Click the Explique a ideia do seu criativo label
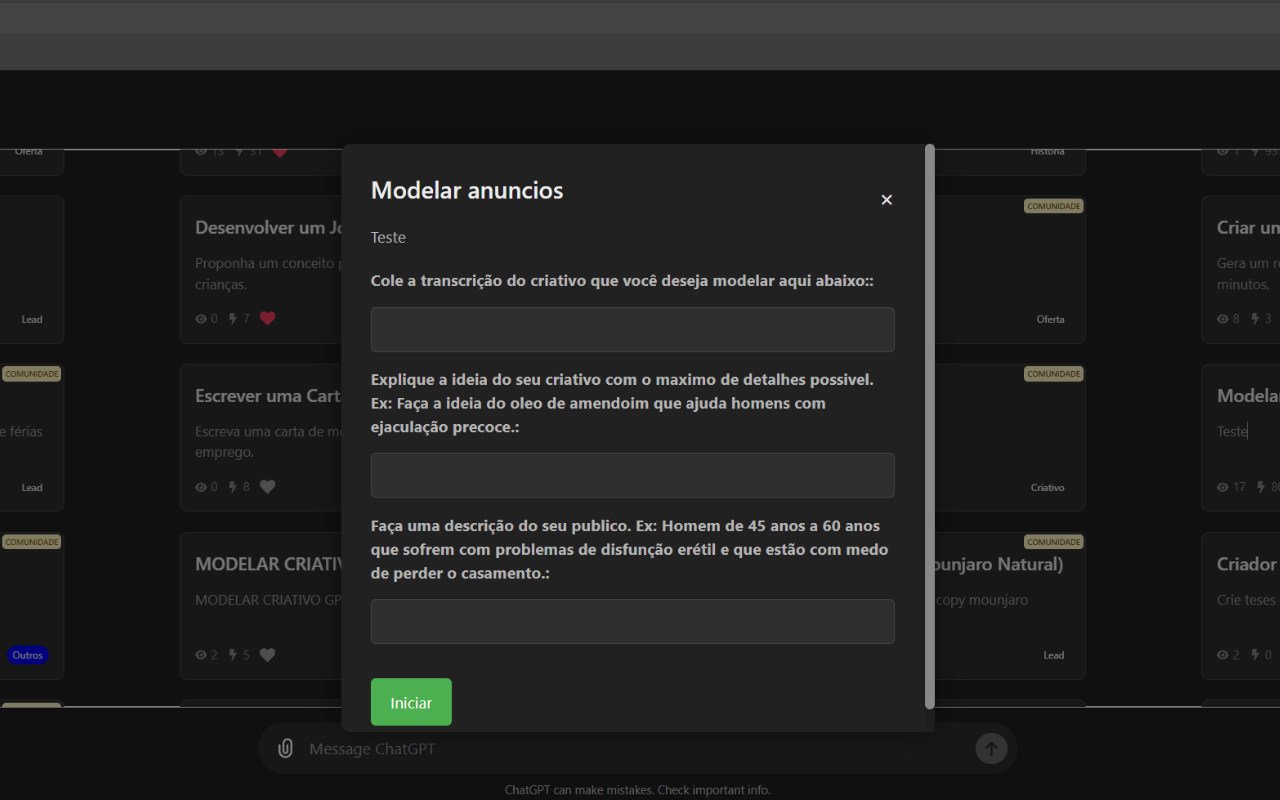This screenshot has height=800, width=1280. (622, 403)
